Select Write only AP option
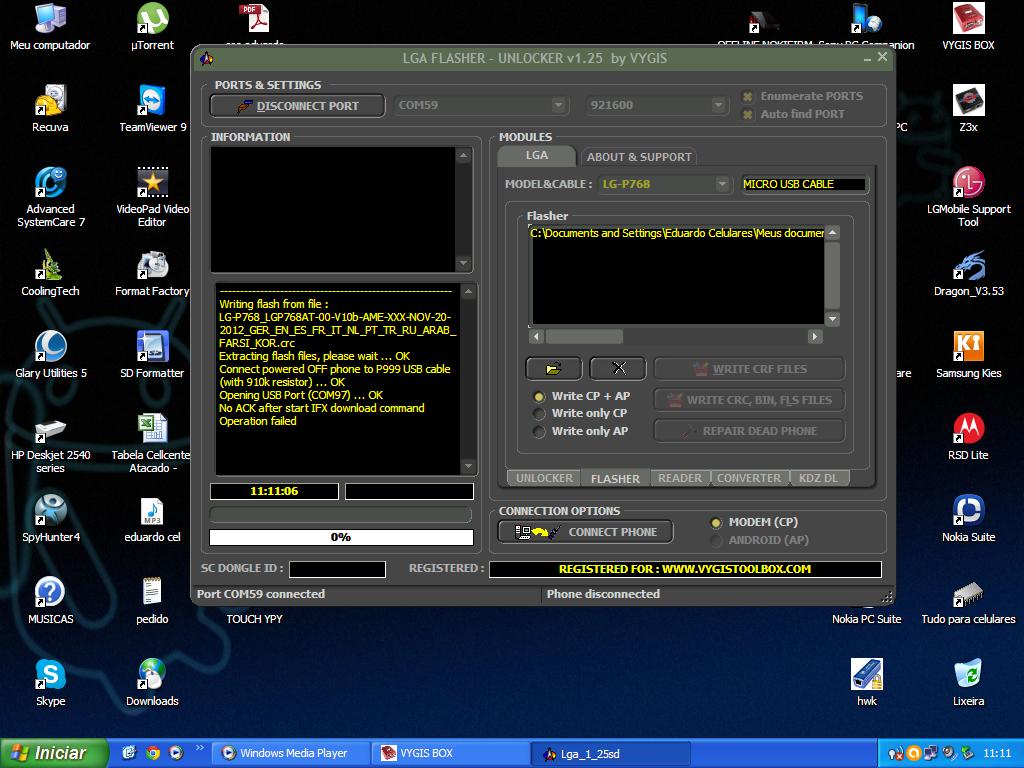This screenshot has height=768, width=1024. (539, 431)
